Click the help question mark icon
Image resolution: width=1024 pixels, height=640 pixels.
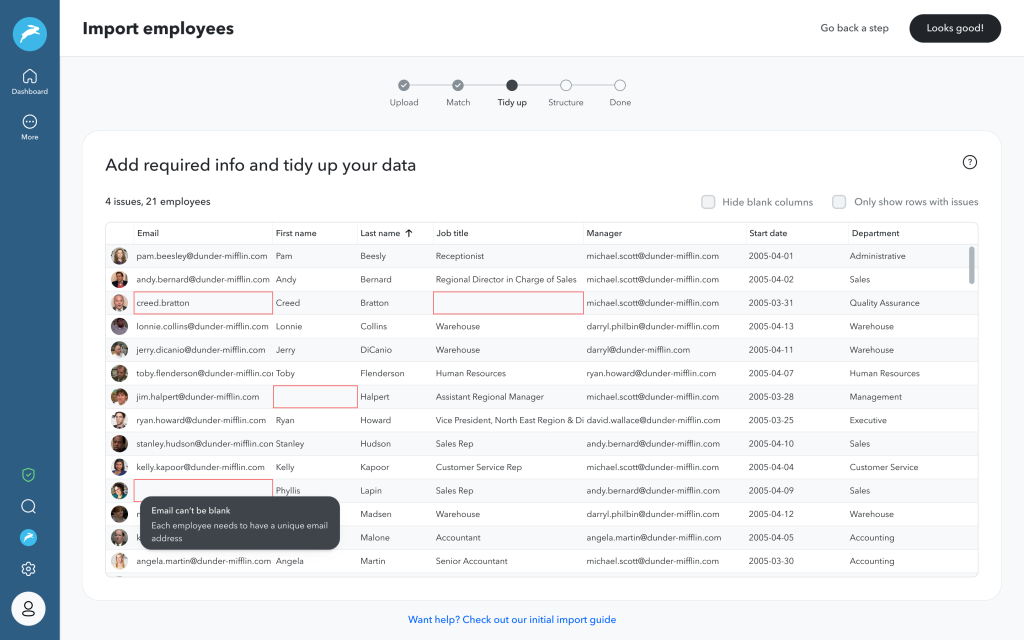coord(968,161)
